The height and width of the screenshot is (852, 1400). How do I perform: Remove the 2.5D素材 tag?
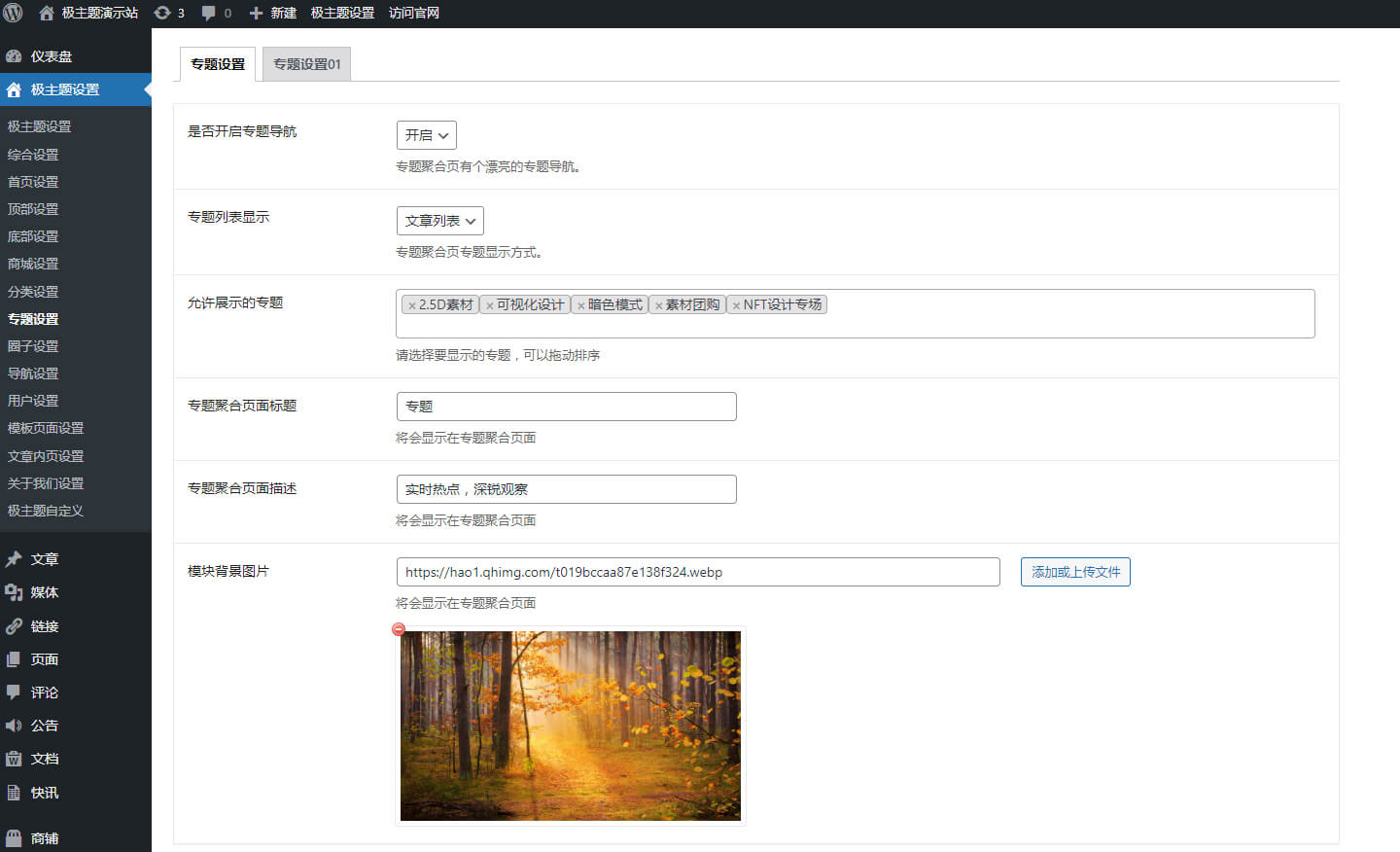(412, 305)
